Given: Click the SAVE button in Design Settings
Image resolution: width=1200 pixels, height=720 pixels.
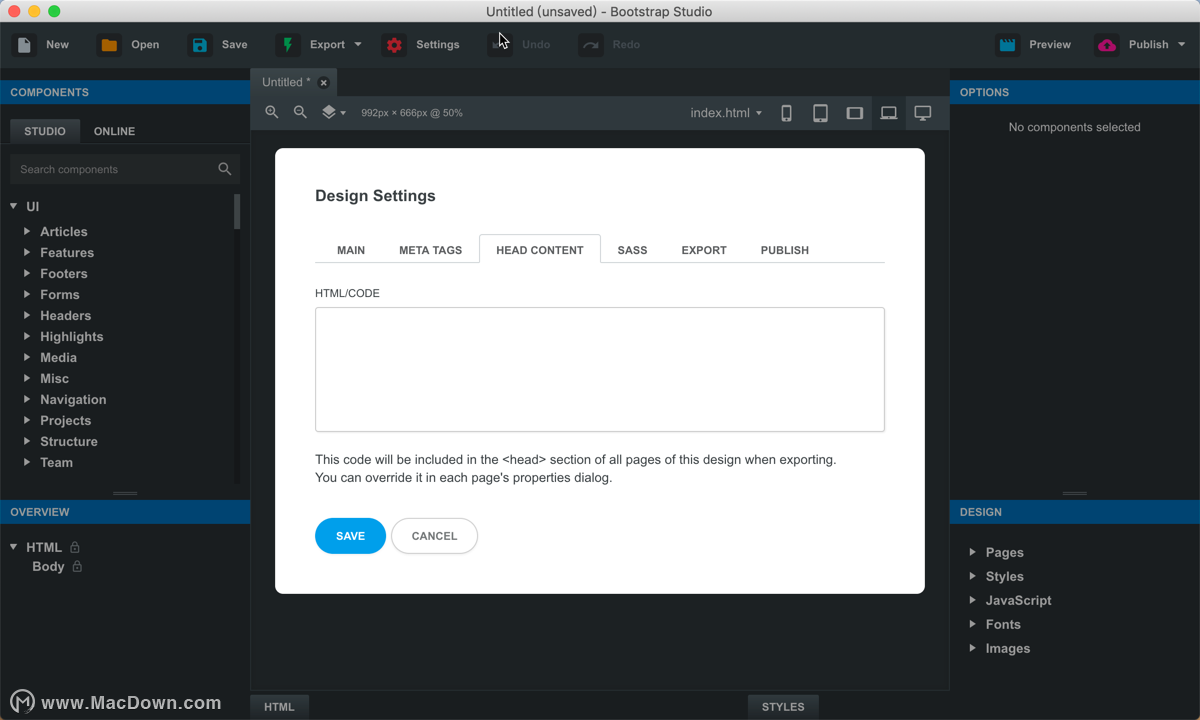Looking at the screenshot, I should (x=350, y=535).
